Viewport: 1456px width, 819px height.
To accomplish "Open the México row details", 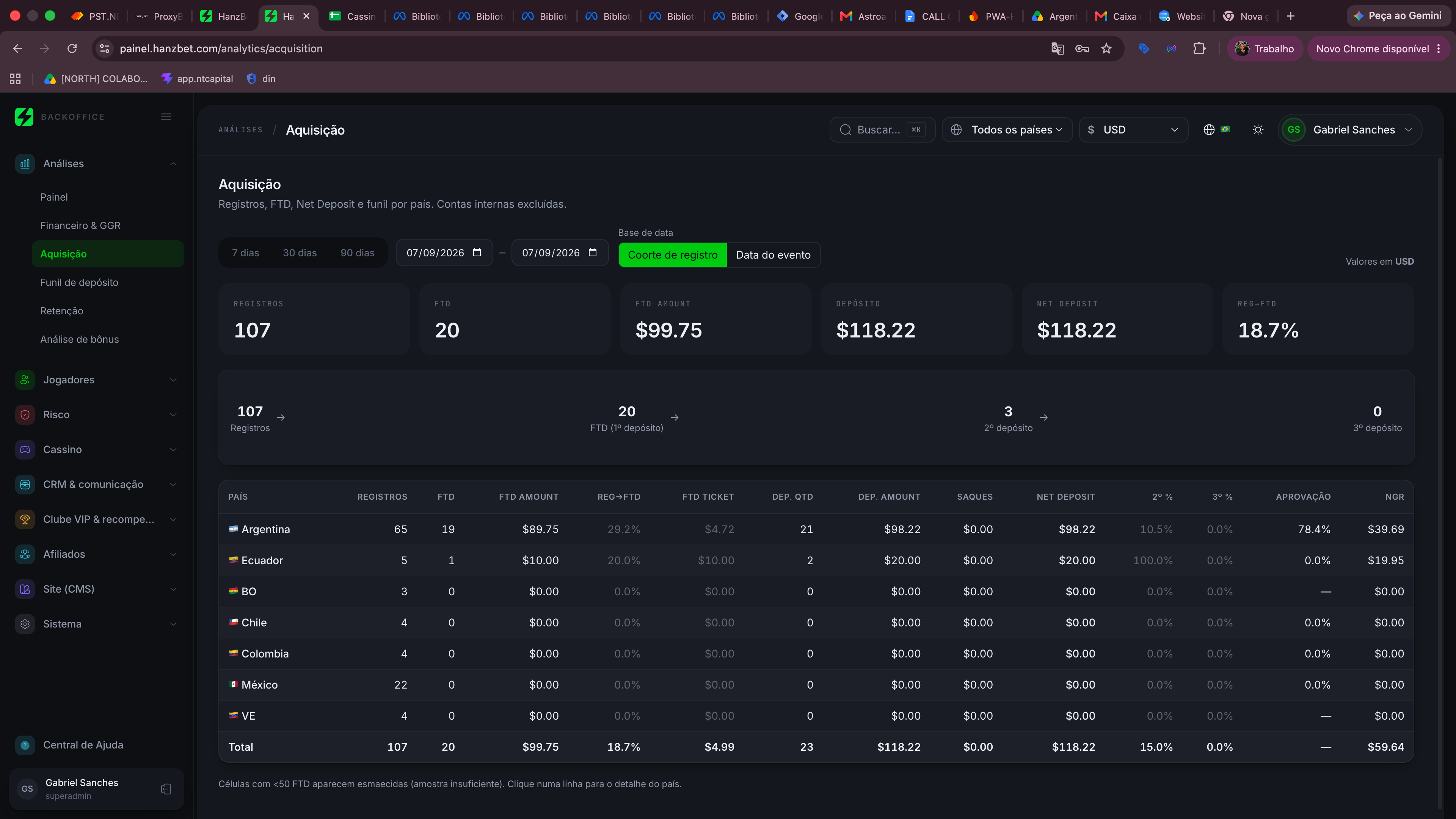I will [816, 684].
